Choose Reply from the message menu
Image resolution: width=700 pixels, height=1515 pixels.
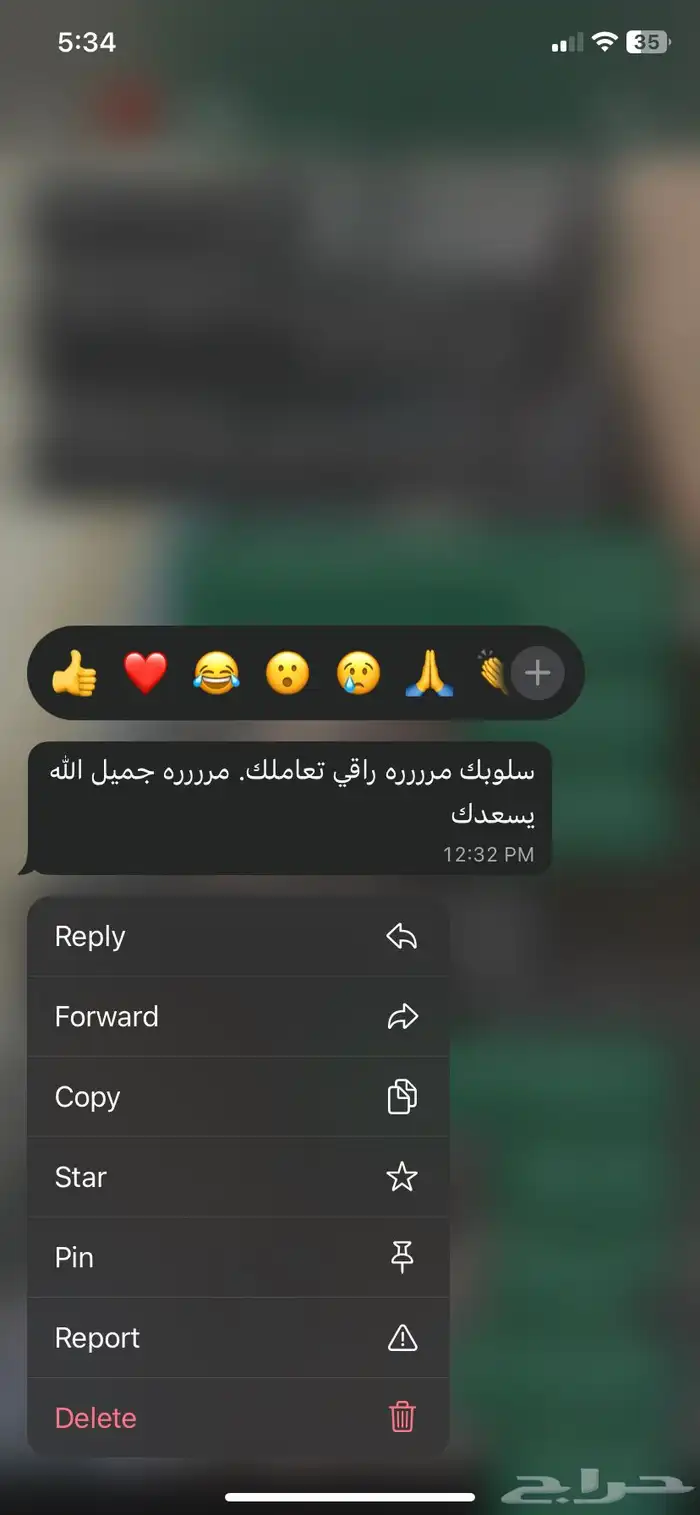click(238, 936)
